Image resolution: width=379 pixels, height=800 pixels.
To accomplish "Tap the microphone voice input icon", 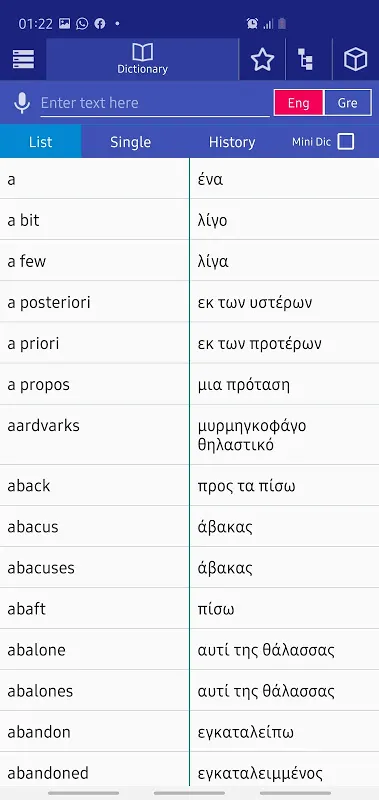I will click(x=22, y=103).
